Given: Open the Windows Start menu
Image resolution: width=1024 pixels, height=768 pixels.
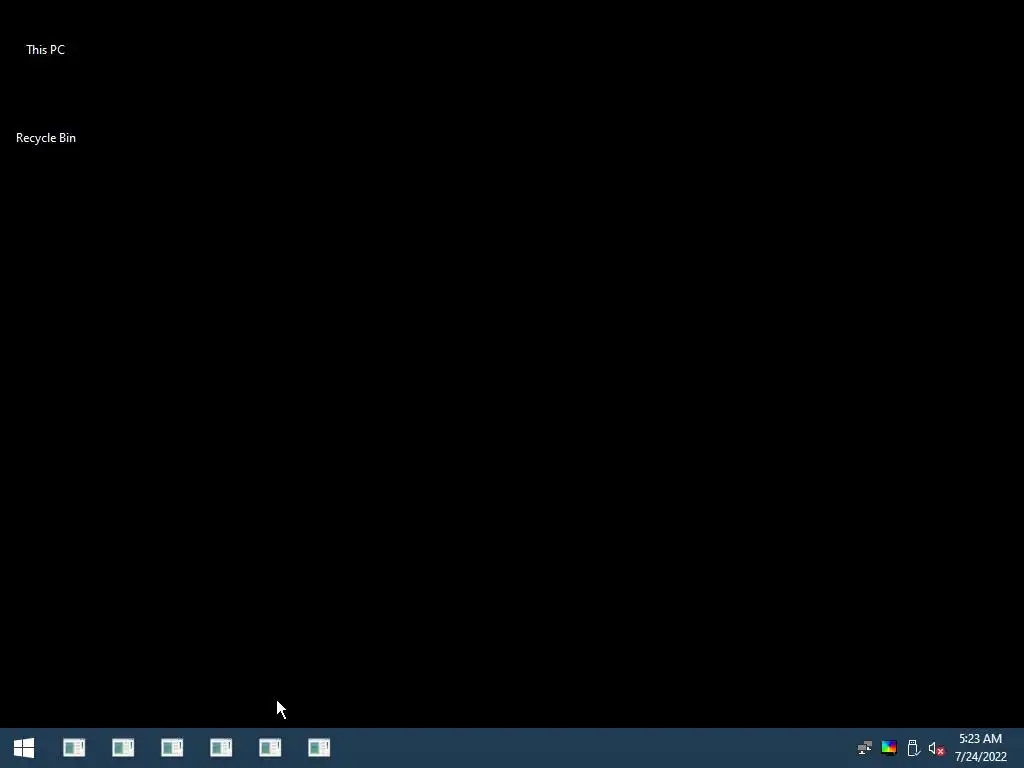Looking at the screenshot, I should [x=24, y=748].
